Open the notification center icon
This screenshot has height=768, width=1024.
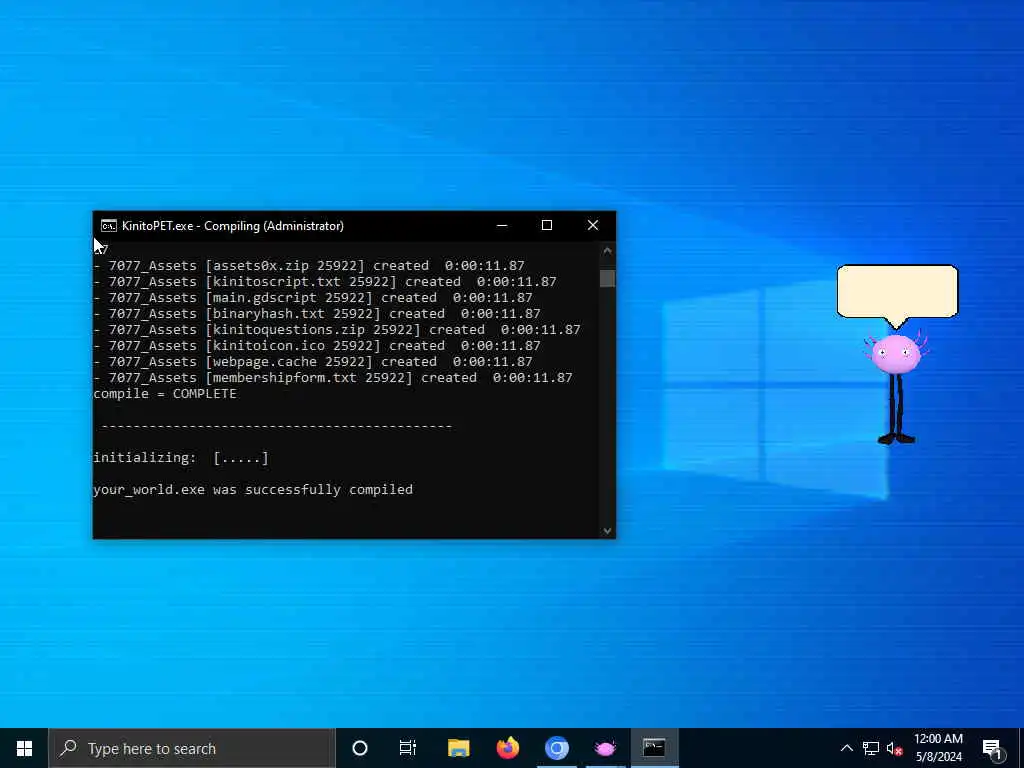tap(992, 748)
